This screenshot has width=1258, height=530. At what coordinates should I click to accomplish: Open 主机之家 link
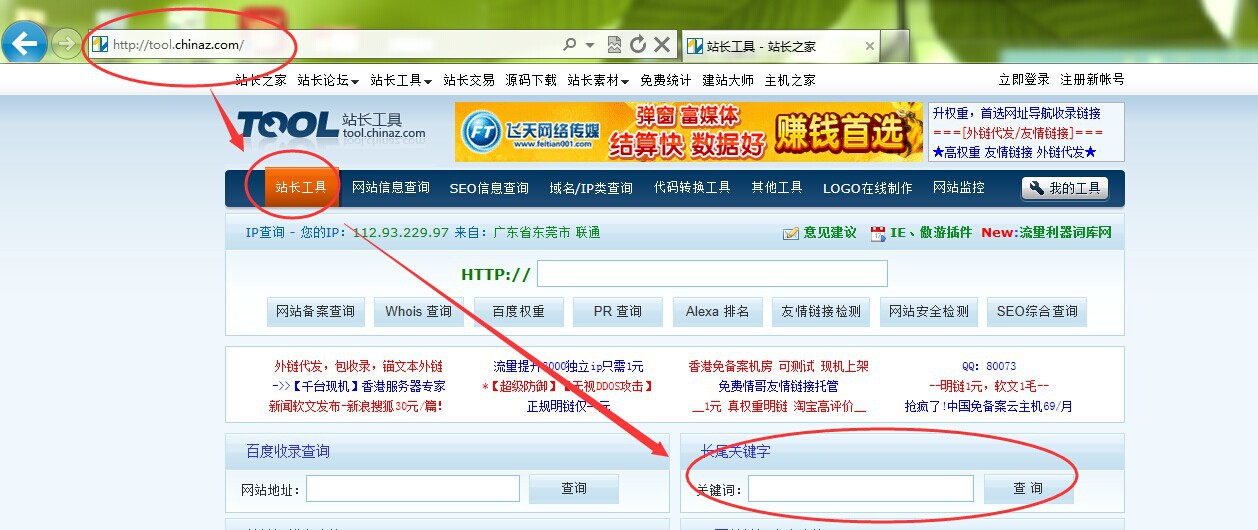pyautogui.click(x=790, y=80)
